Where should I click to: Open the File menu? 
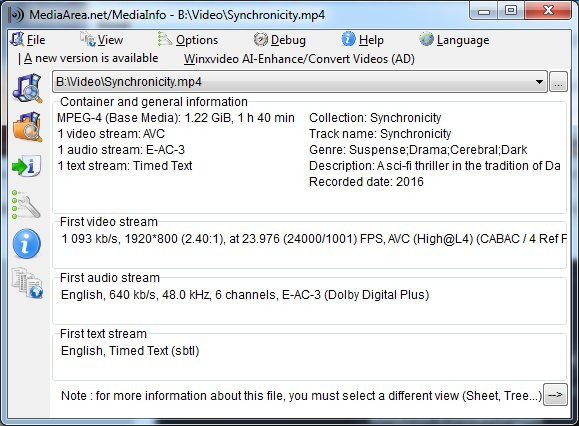coord(35,40)
